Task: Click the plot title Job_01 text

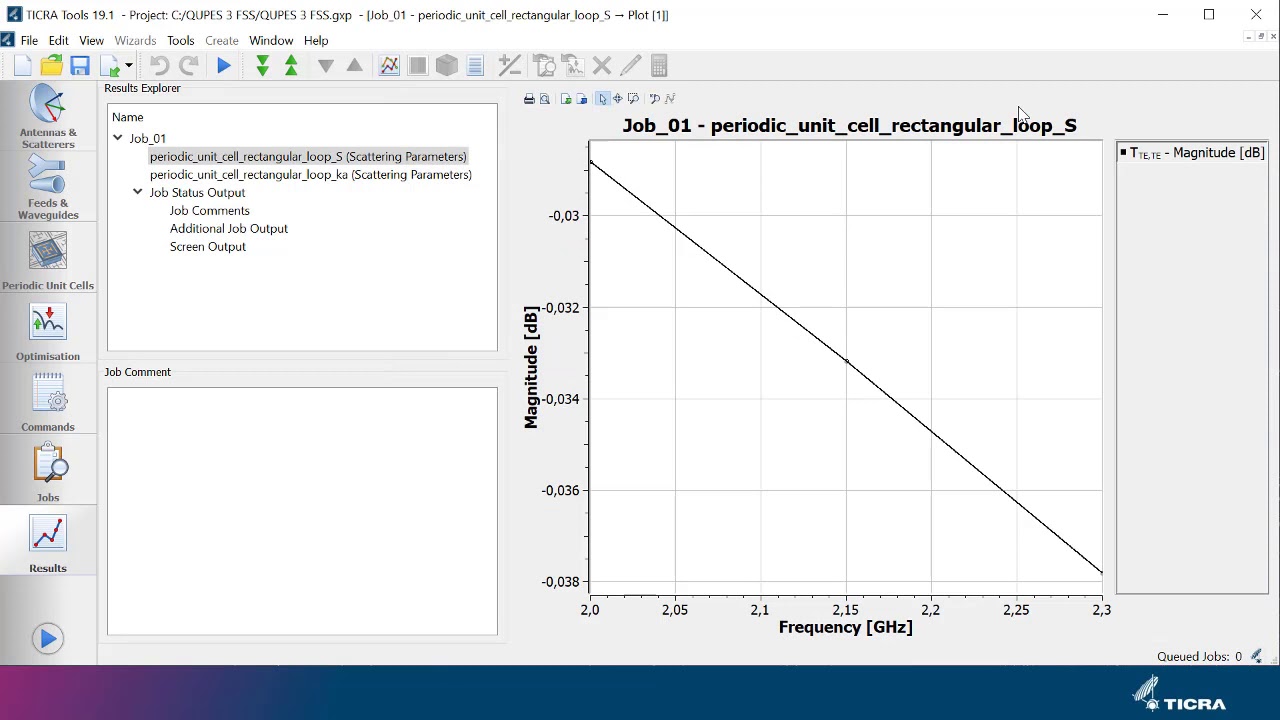Action: point(849,126)
